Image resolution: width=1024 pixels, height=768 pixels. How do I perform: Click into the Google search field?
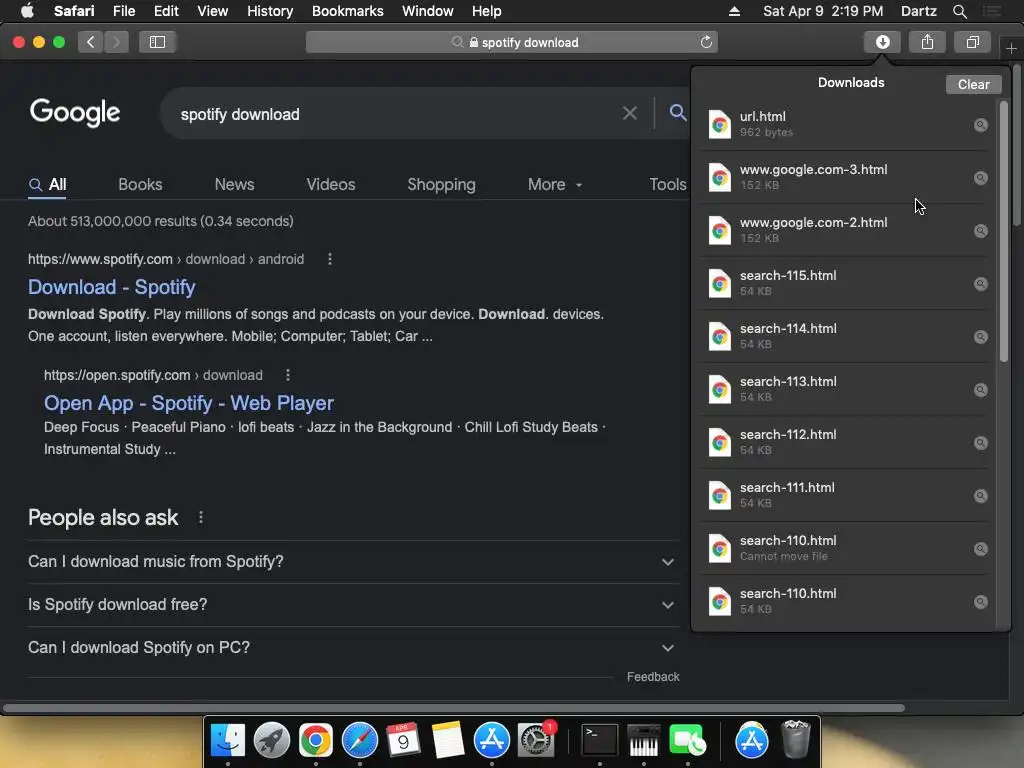pos(392,114)
